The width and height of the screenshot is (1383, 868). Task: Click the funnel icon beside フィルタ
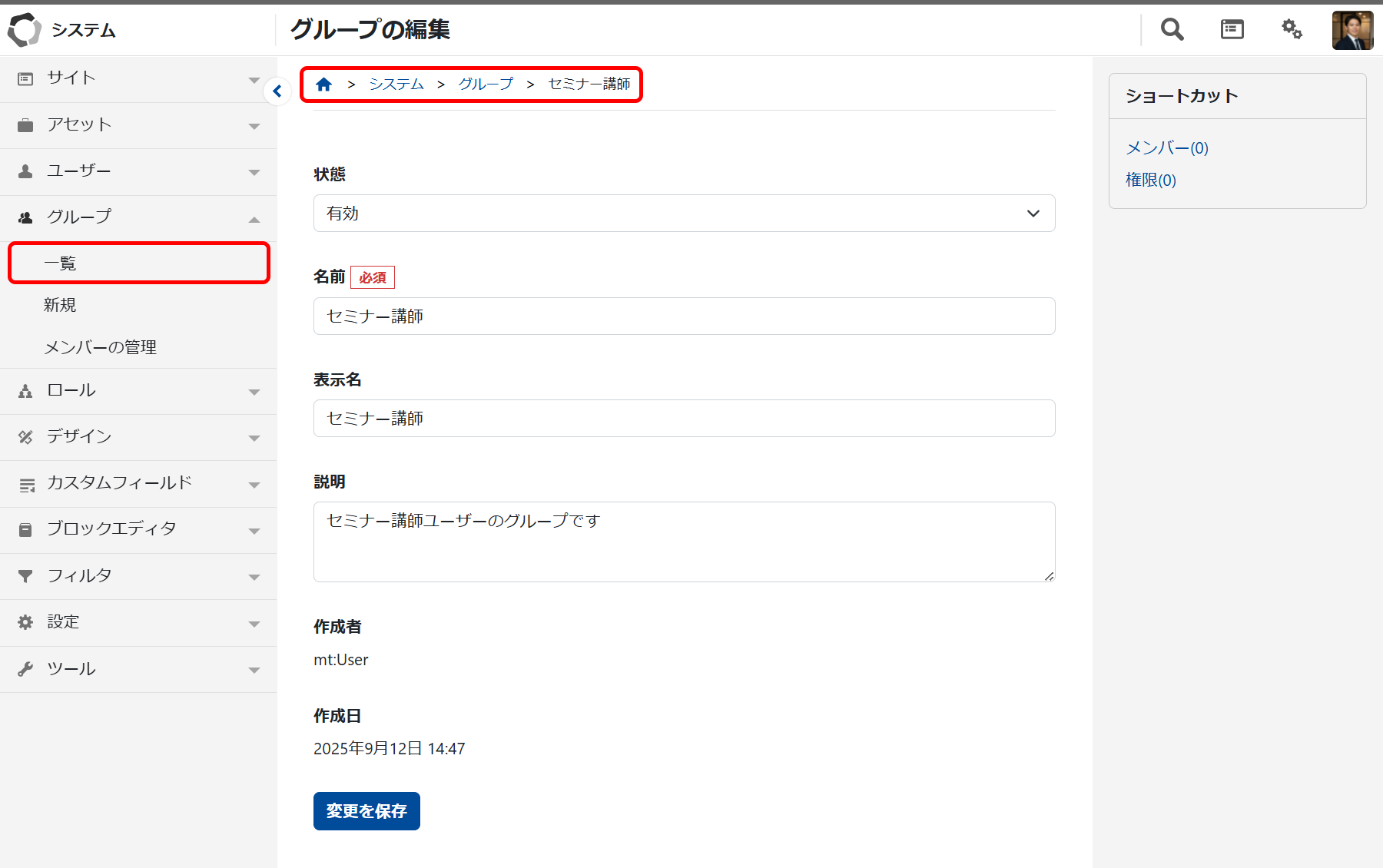tap(25, 576)
